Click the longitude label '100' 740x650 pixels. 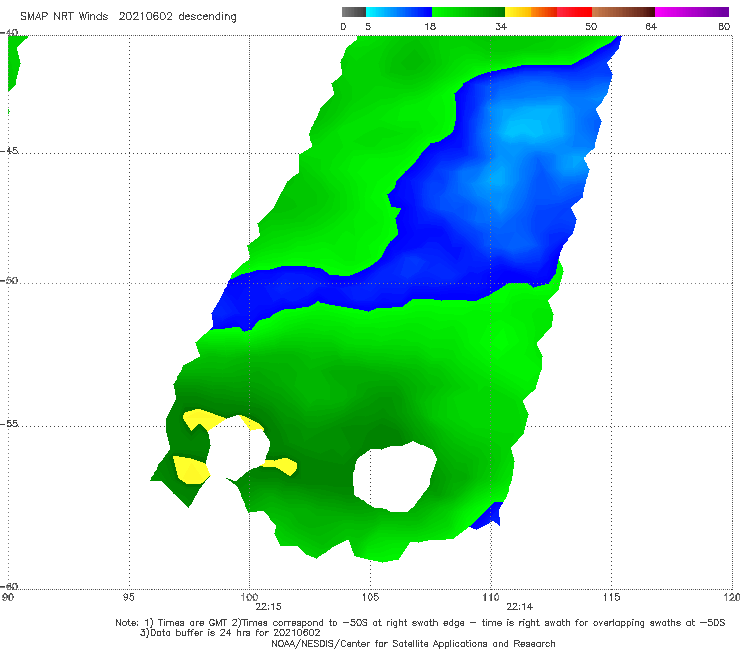point(249,597)
